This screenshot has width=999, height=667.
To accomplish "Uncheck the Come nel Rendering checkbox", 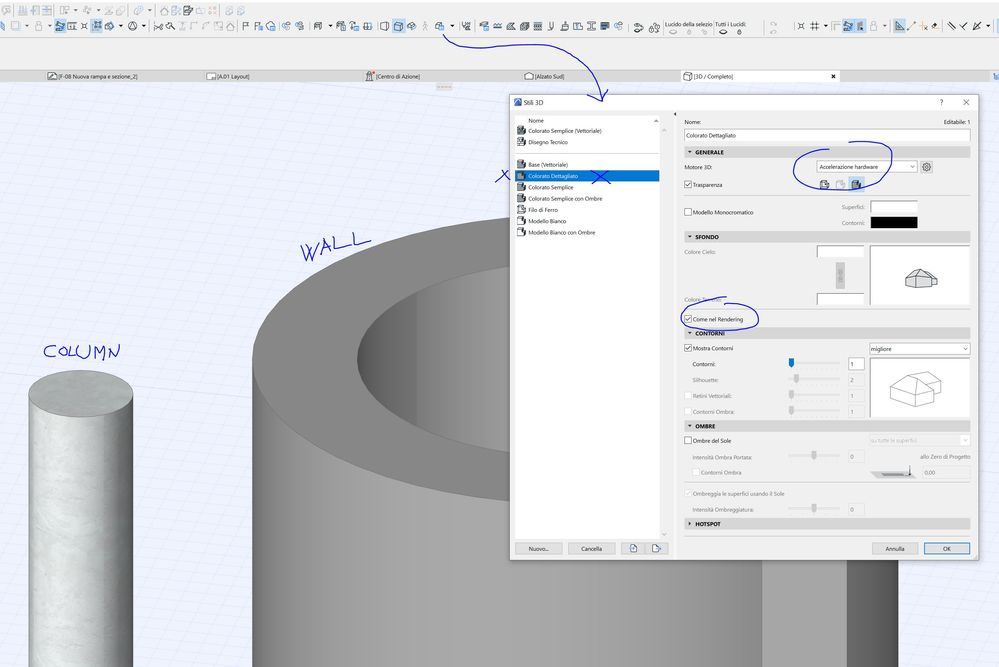I will pyautogui.click(x=688, y=318).
